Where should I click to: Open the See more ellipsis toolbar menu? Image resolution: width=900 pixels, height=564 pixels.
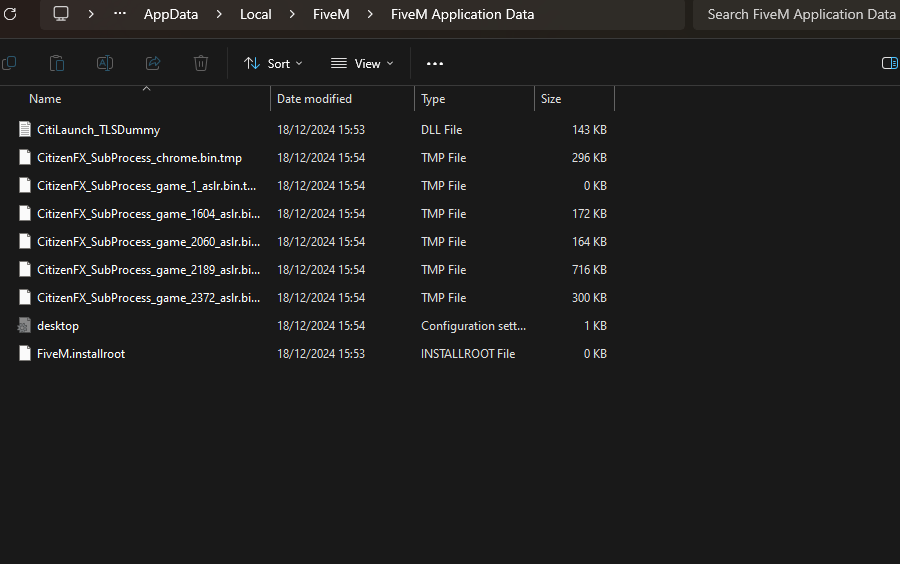point(434,63)
